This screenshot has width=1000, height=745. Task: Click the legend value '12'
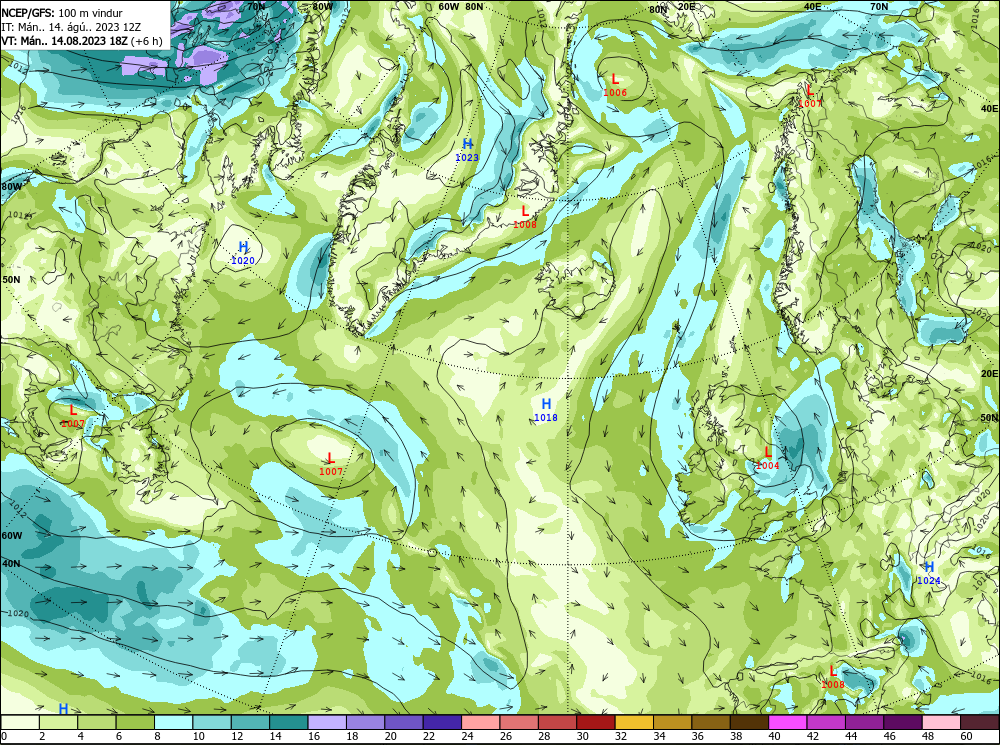coord(237,736)
